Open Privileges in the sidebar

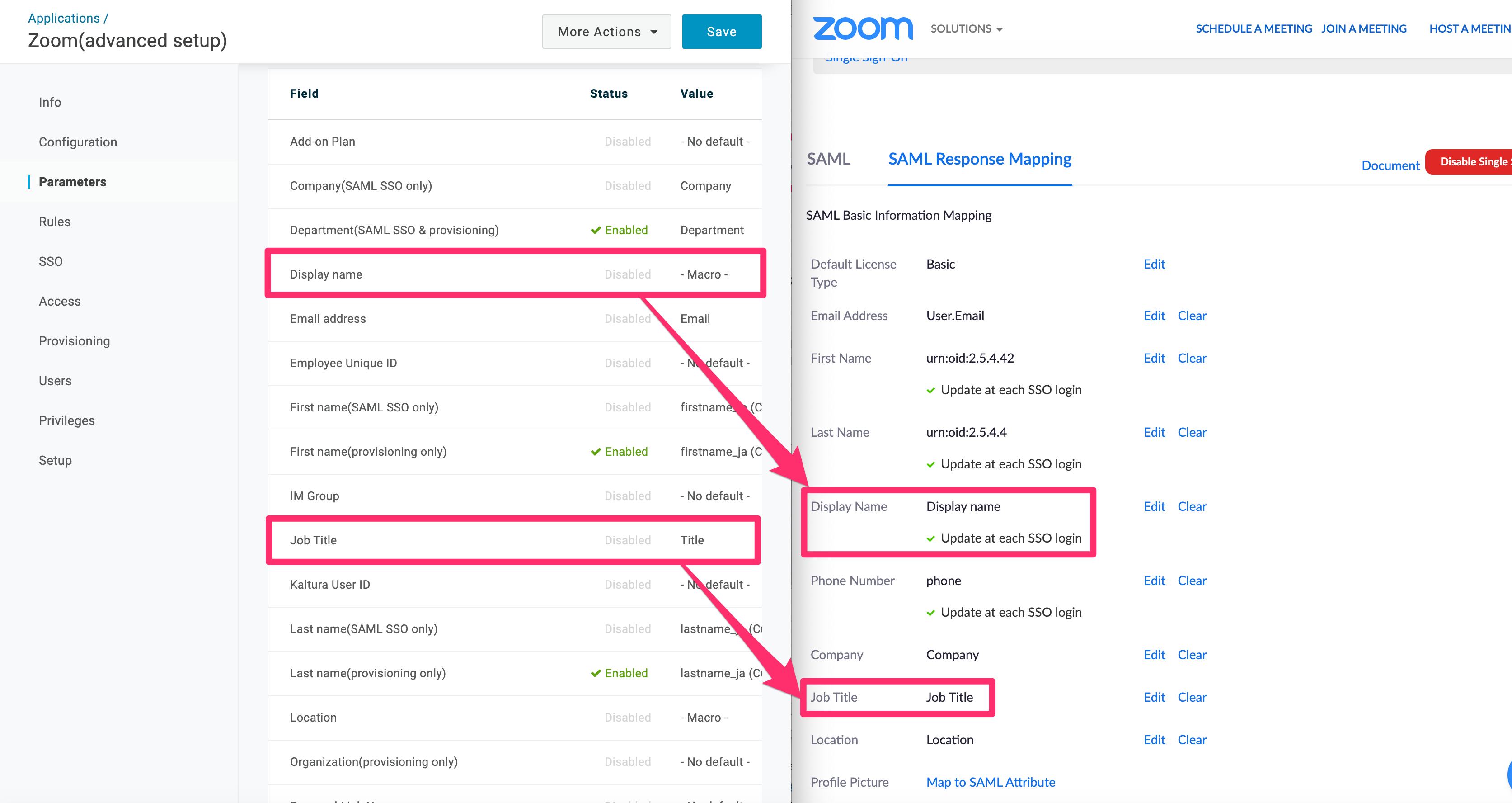pos(67,420)
